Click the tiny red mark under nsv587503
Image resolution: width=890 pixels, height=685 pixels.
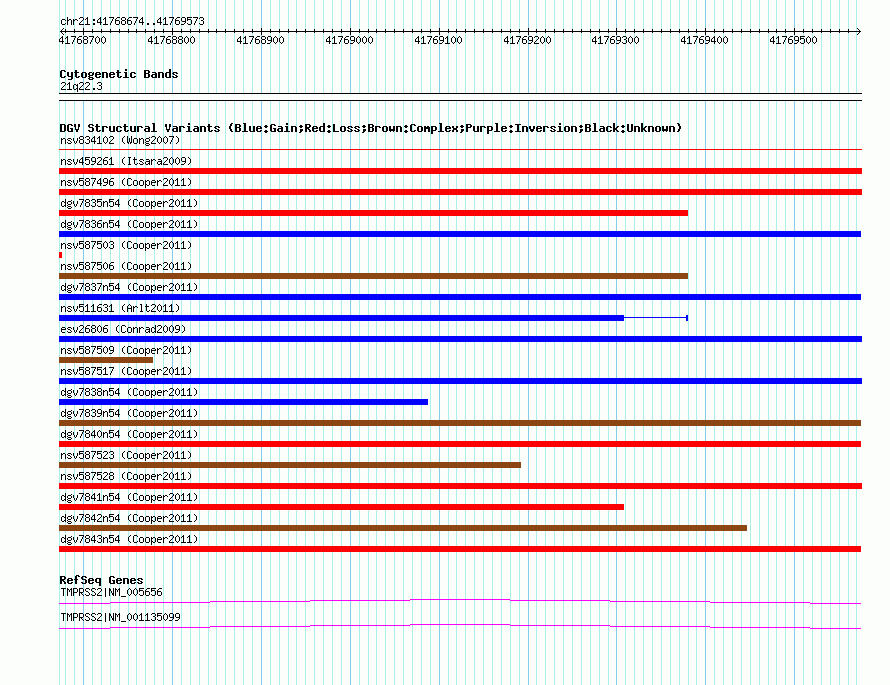(61, 255)
